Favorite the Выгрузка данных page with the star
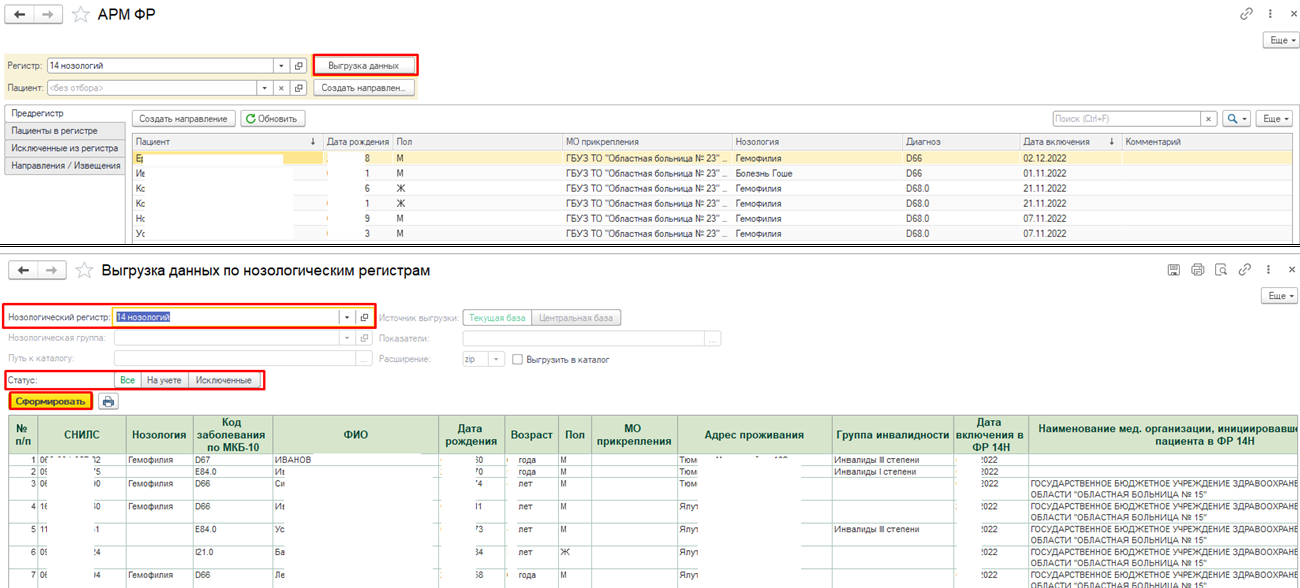This screenshot has width=1300, height=588. (x=85, y=270)
